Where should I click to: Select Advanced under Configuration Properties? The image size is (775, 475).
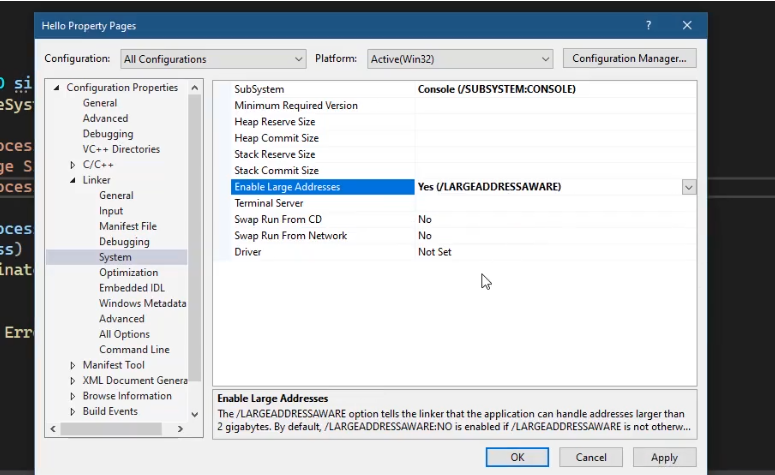pyautogui.click(x=105, y=118)
